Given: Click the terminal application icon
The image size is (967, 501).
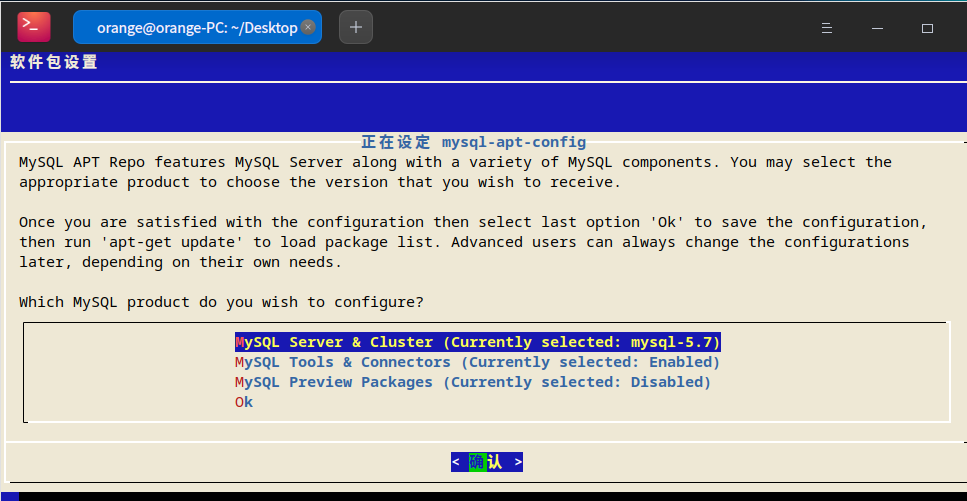Looking at the screenshot, I should coord(33,27).
